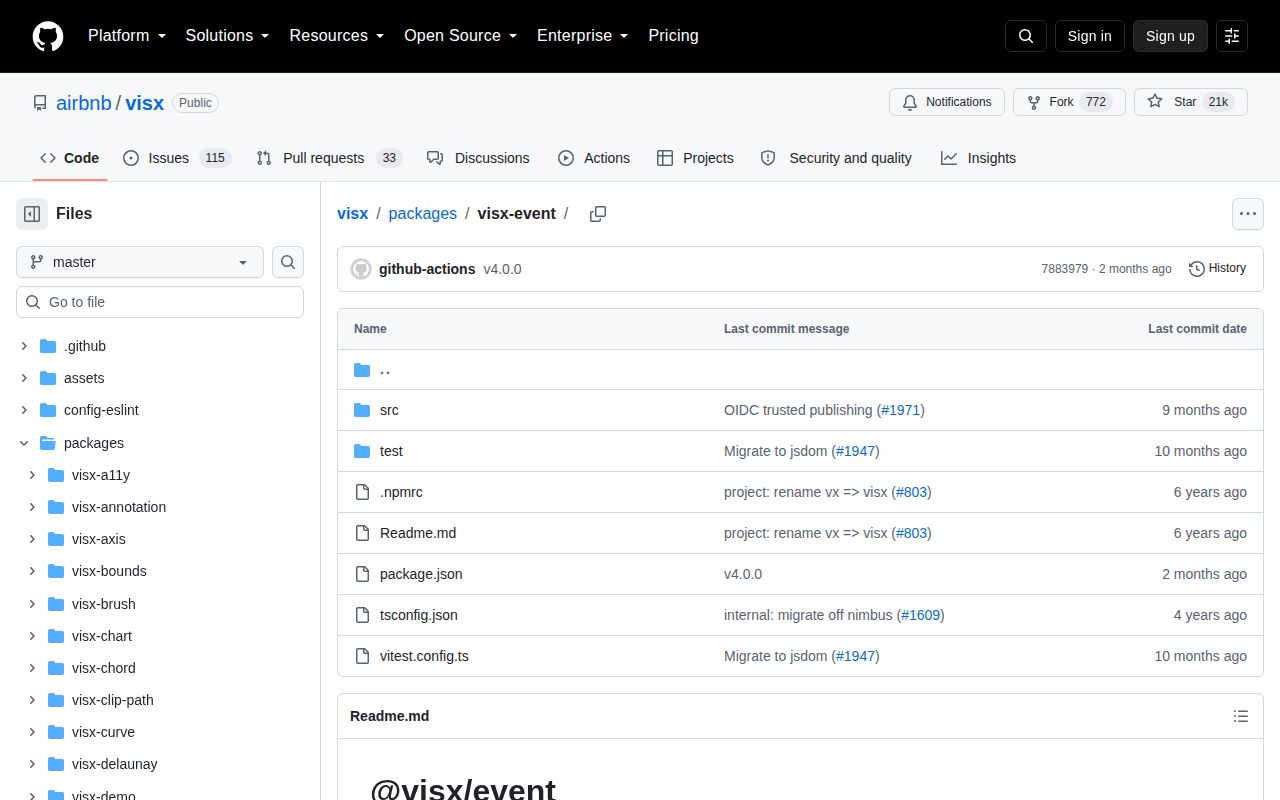
Task: Open the commit History
Action: pyautogui.click(x=1218, y=269)
